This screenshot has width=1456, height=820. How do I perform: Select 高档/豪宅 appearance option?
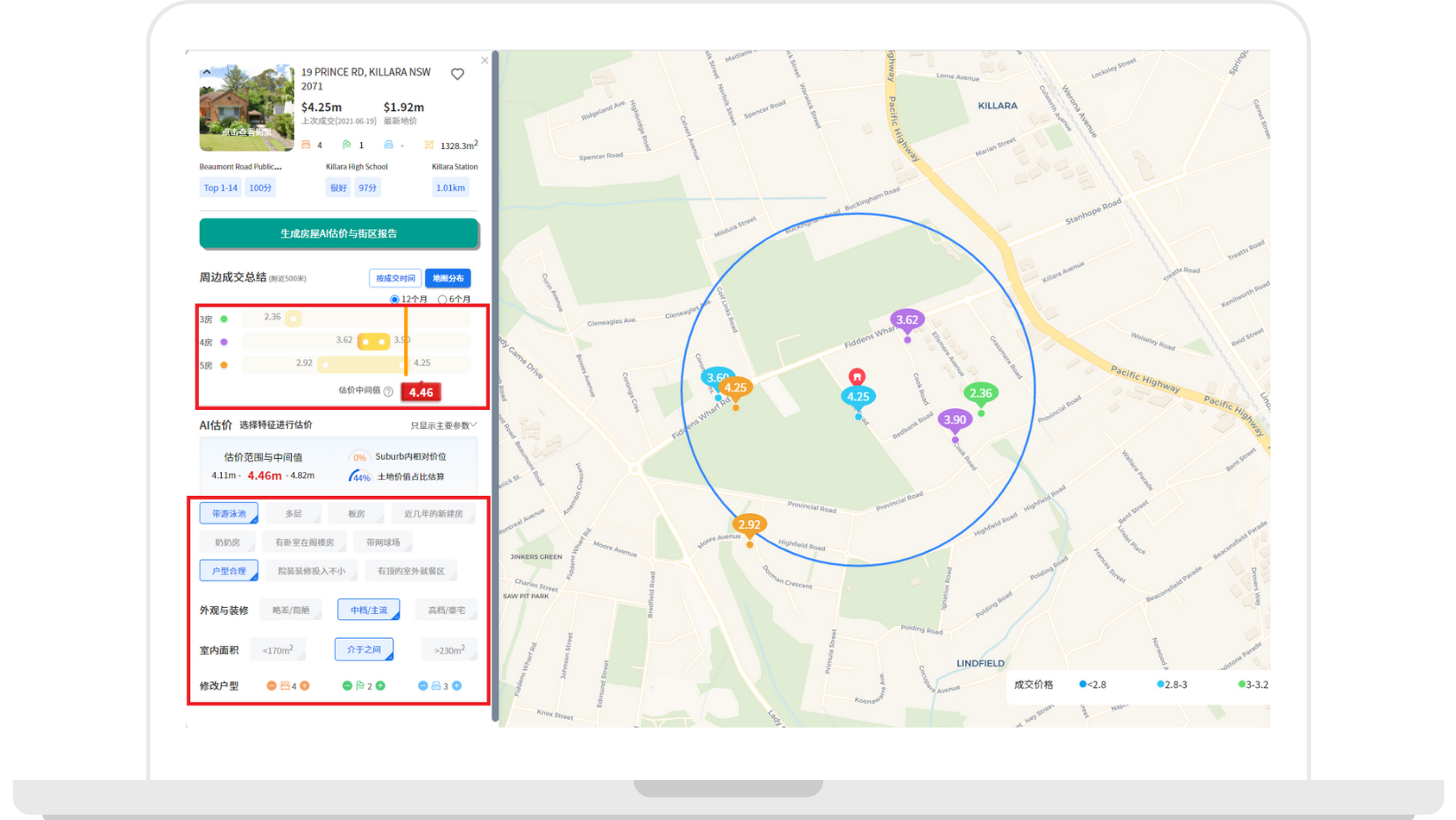(x=447, y=610)
